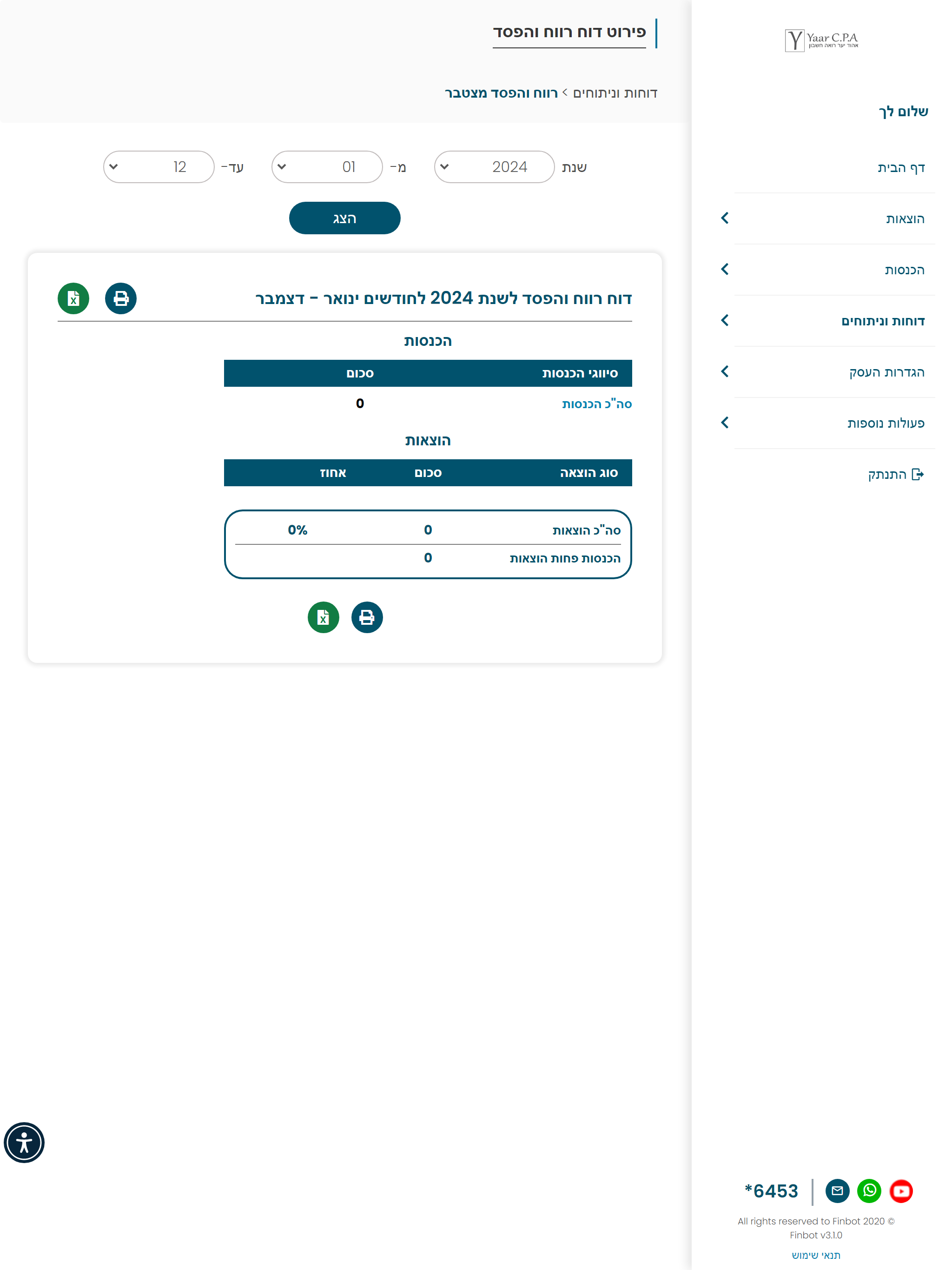Click the תנאי שימוש terms link
952x1270 pixels.
click(x=816, y=1255)
